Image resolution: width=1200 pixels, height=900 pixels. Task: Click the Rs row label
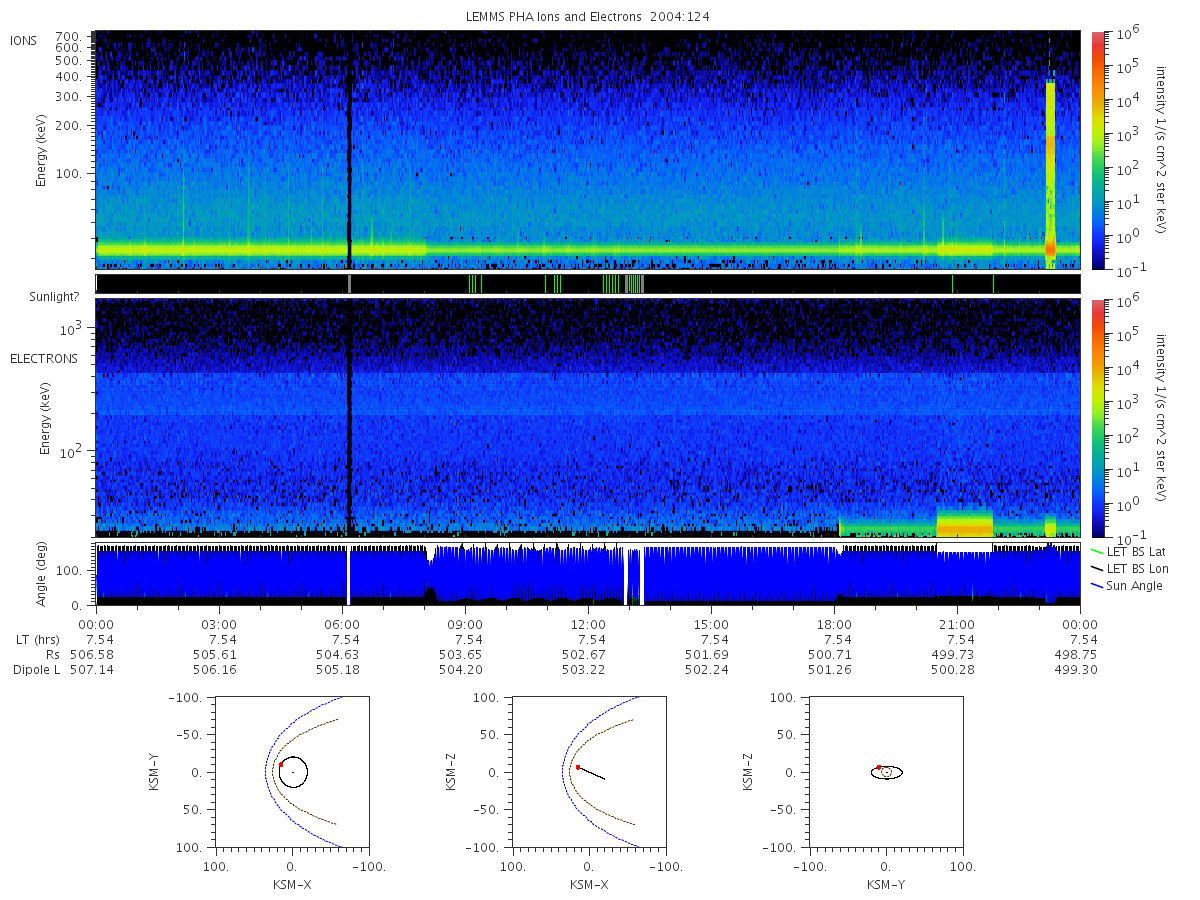click(x=55, y=654)
